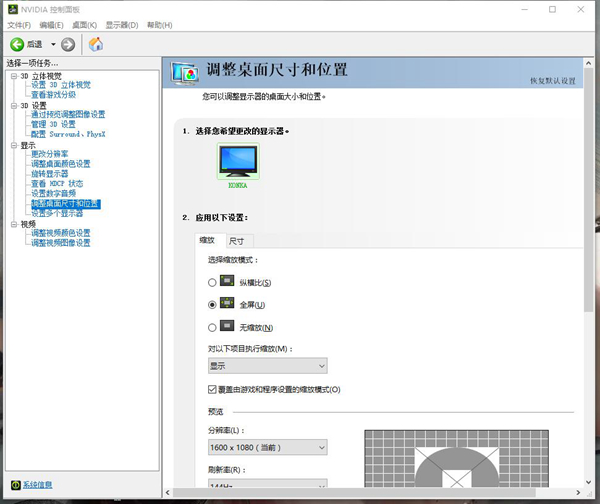Click the horizontal scrollbar left arrow
This screenshot has height=504, width=600.
coord(168,493)
